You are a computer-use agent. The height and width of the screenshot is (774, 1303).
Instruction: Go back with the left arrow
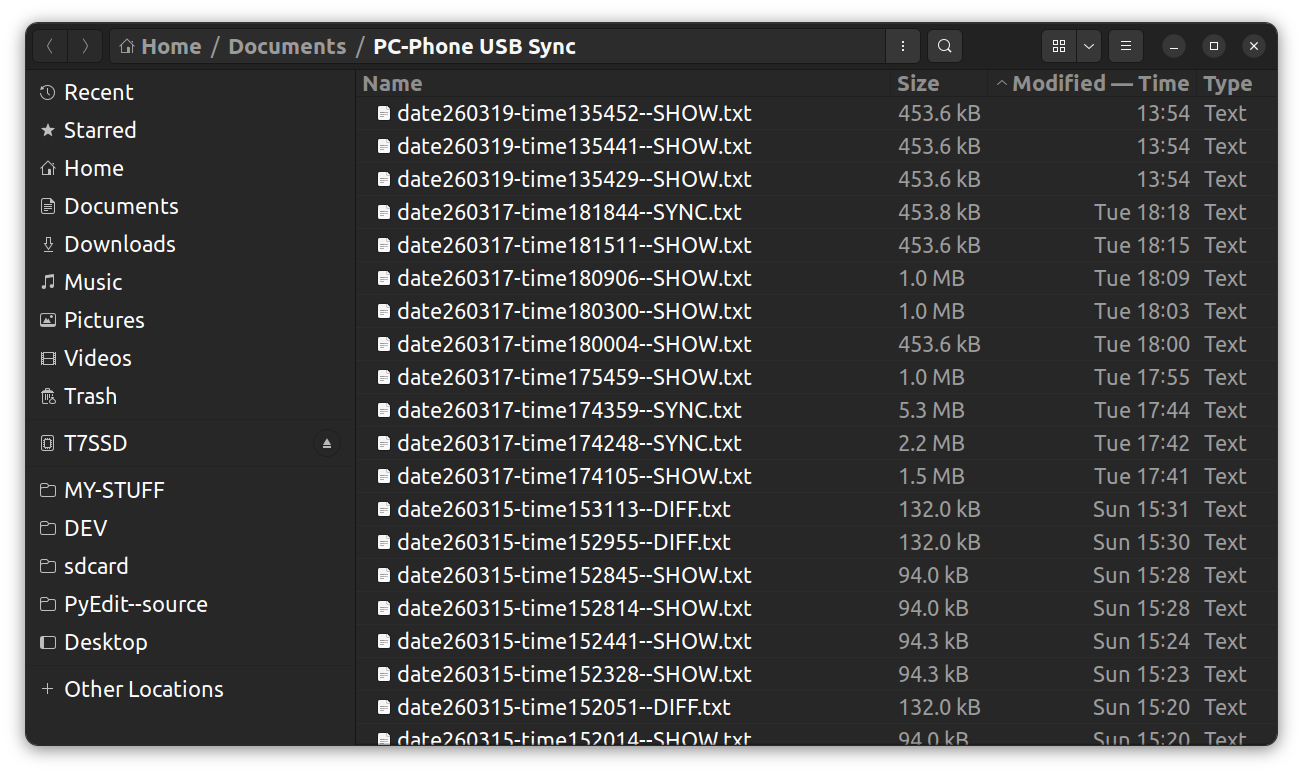pyautogui.click(x=51, y=46)
